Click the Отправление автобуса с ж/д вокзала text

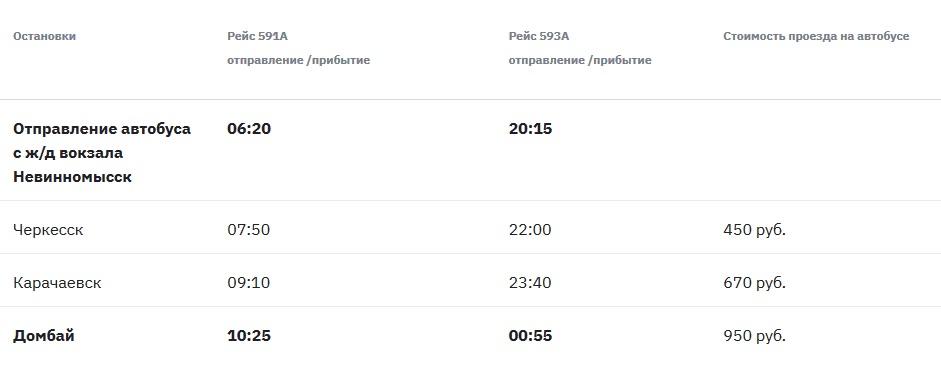[x=102, y=141]
